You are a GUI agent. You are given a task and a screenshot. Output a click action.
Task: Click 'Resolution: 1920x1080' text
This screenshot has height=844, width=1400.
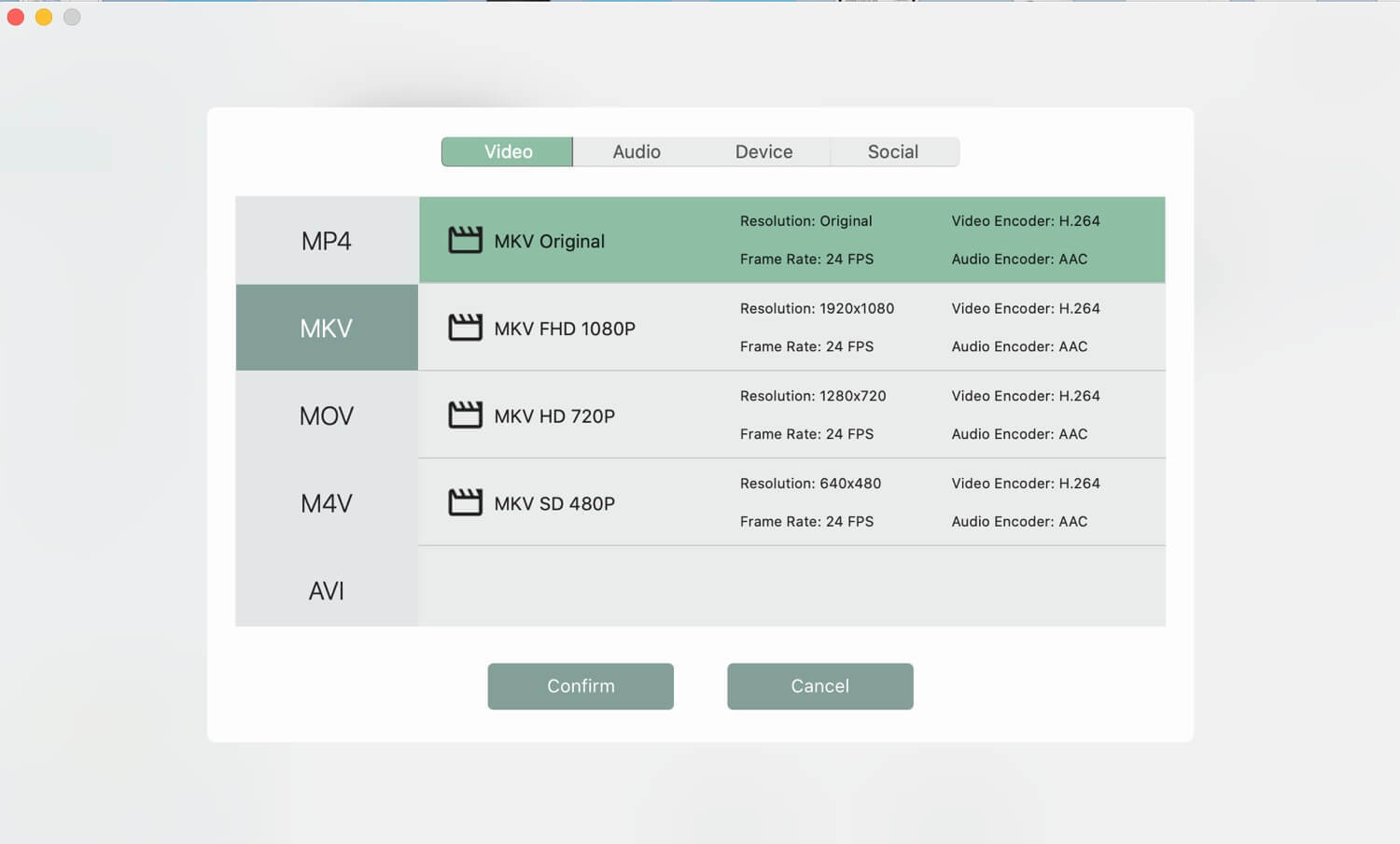coord(817,308)
